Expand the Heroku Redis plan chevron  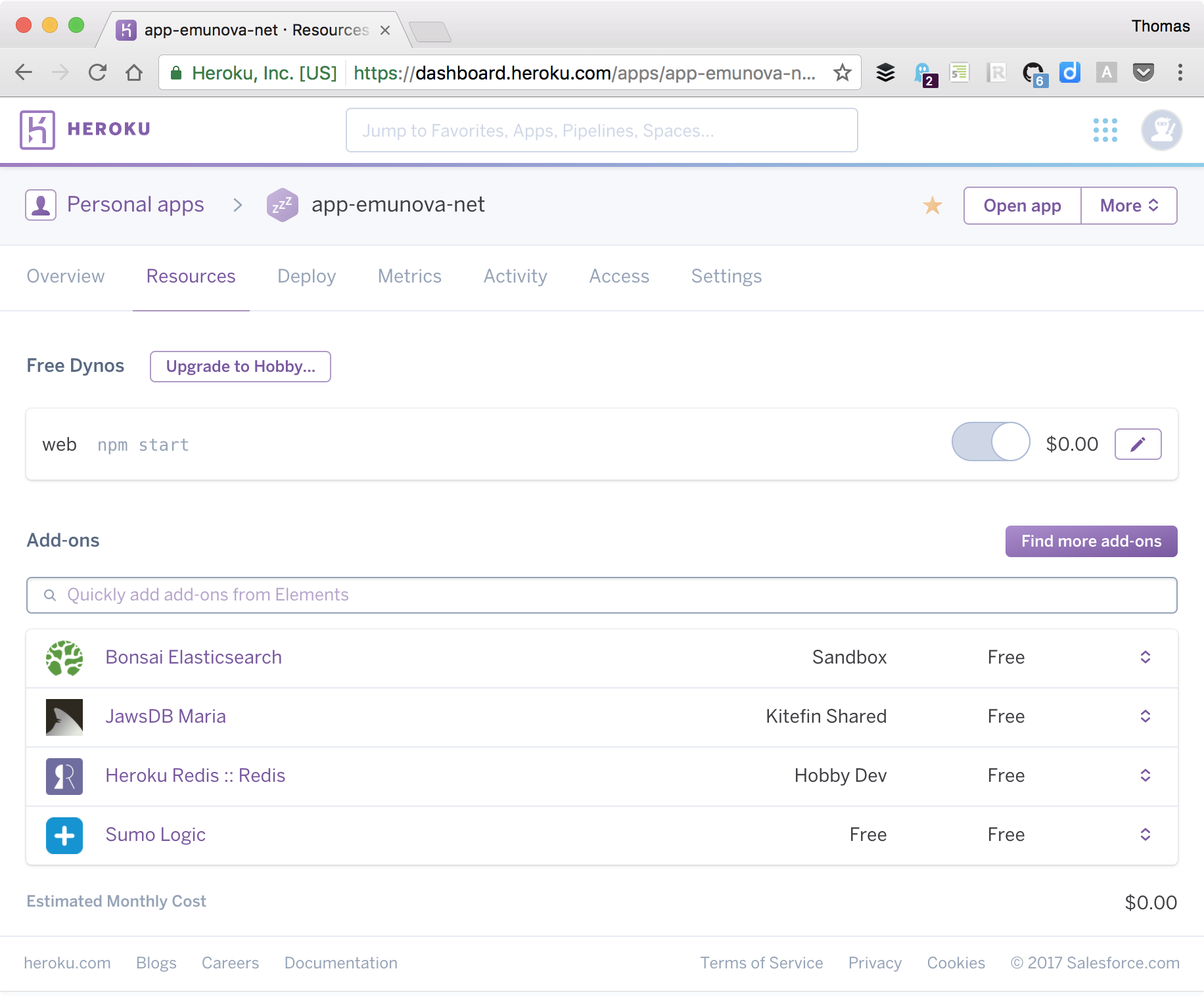(x=1145, y=776)
